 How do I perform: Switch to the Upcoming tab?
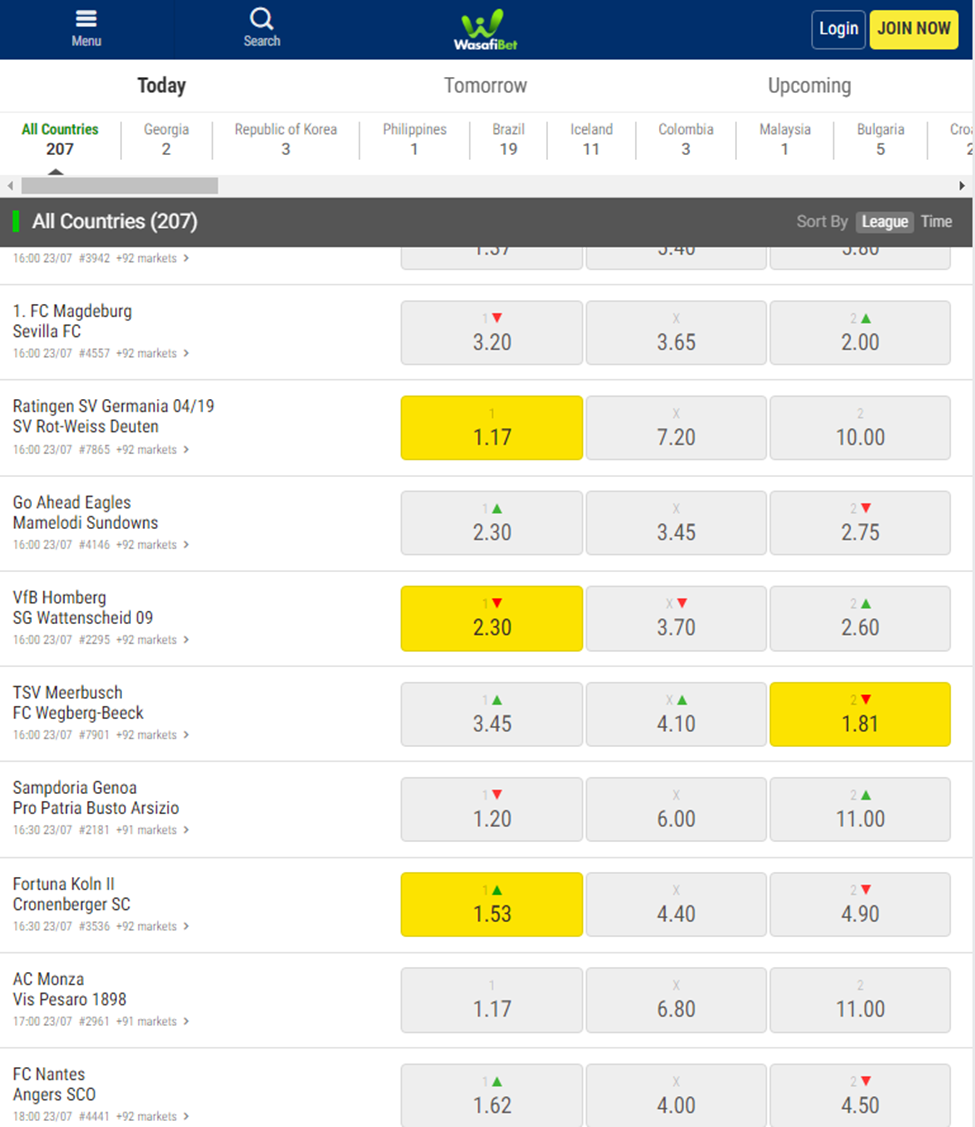810,86
